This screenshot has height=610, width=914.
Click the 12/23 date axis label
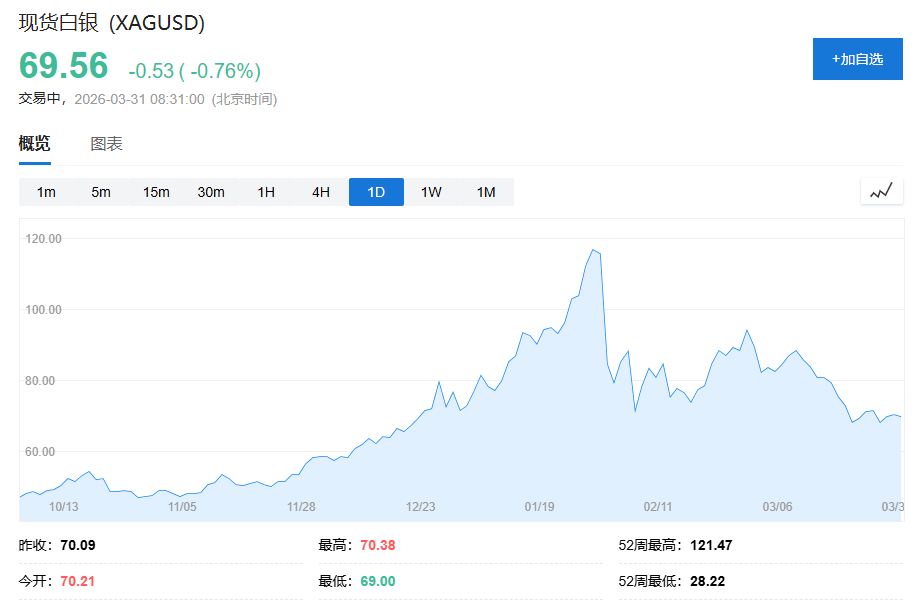421,507
